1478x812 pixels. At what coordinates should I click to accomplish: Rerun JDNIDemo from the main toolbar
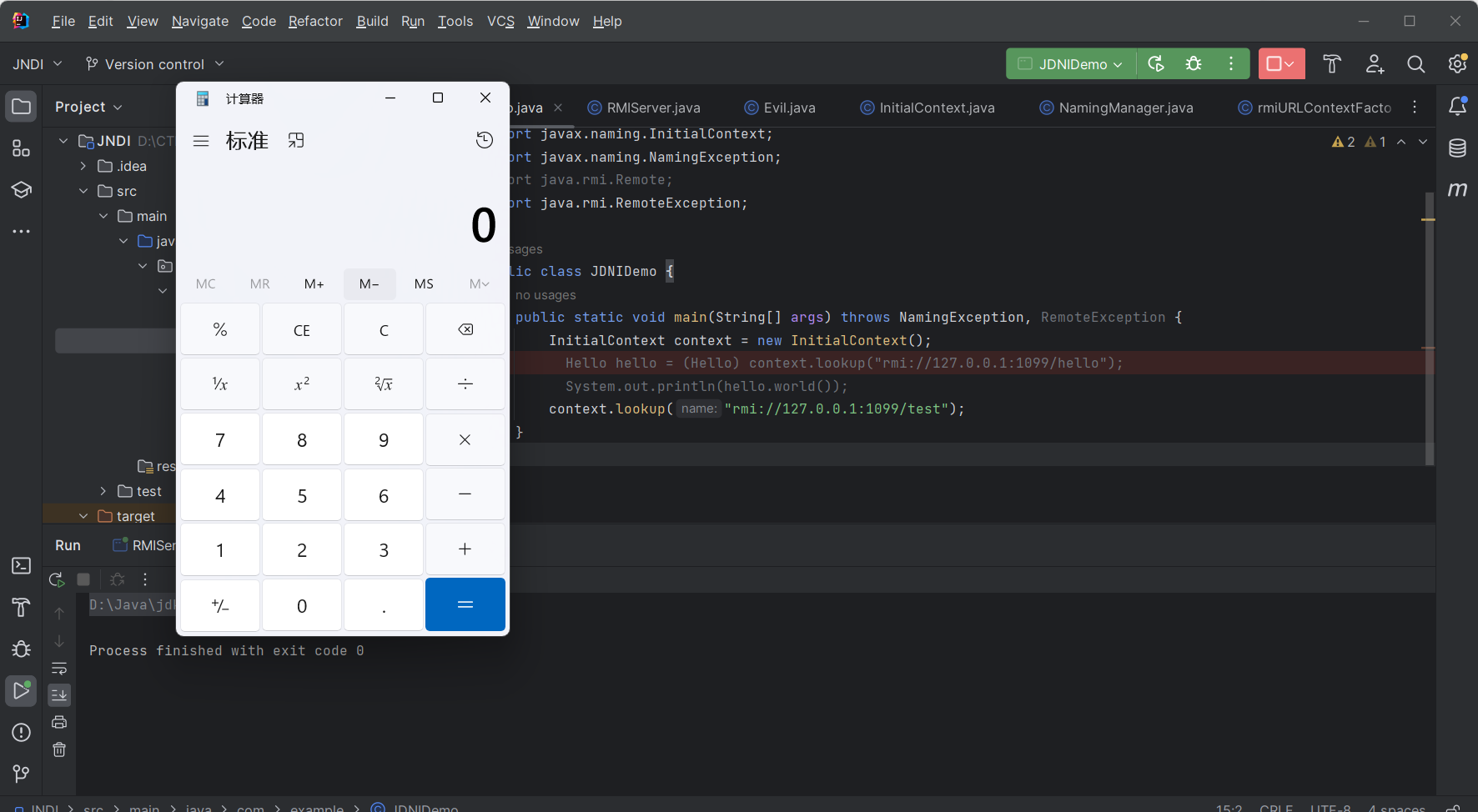coord(1156,64)
